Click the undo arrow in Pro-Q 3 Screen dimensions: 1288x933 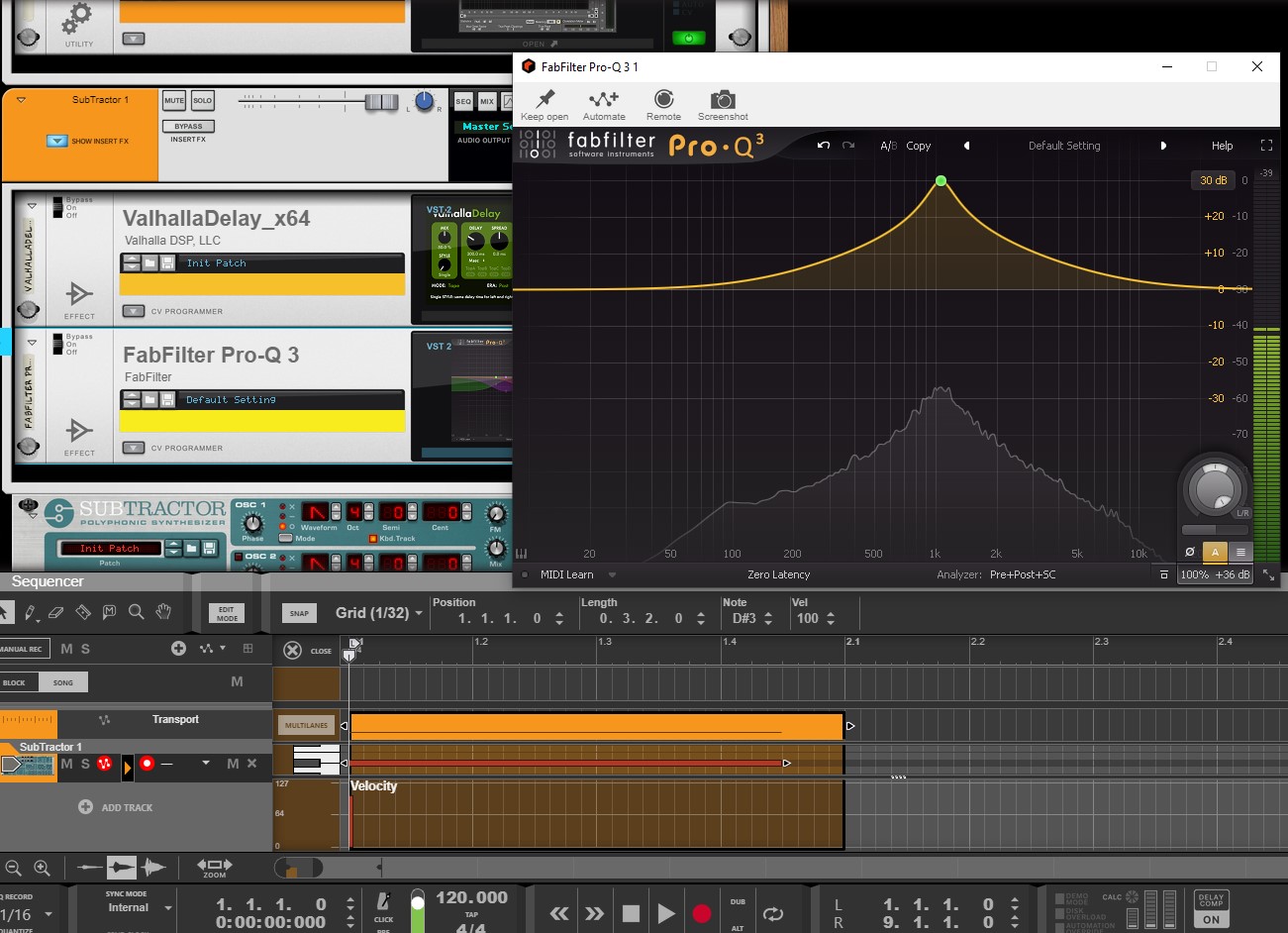[823, 146]
